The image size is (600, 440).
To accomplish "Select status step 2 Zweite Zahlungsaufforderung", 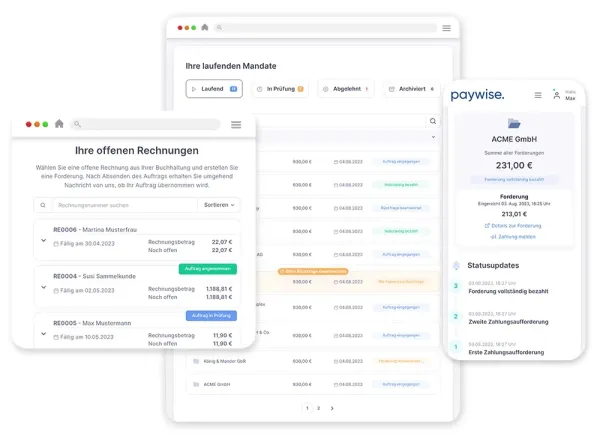I will pyautogui.click(x=508, y=322).
